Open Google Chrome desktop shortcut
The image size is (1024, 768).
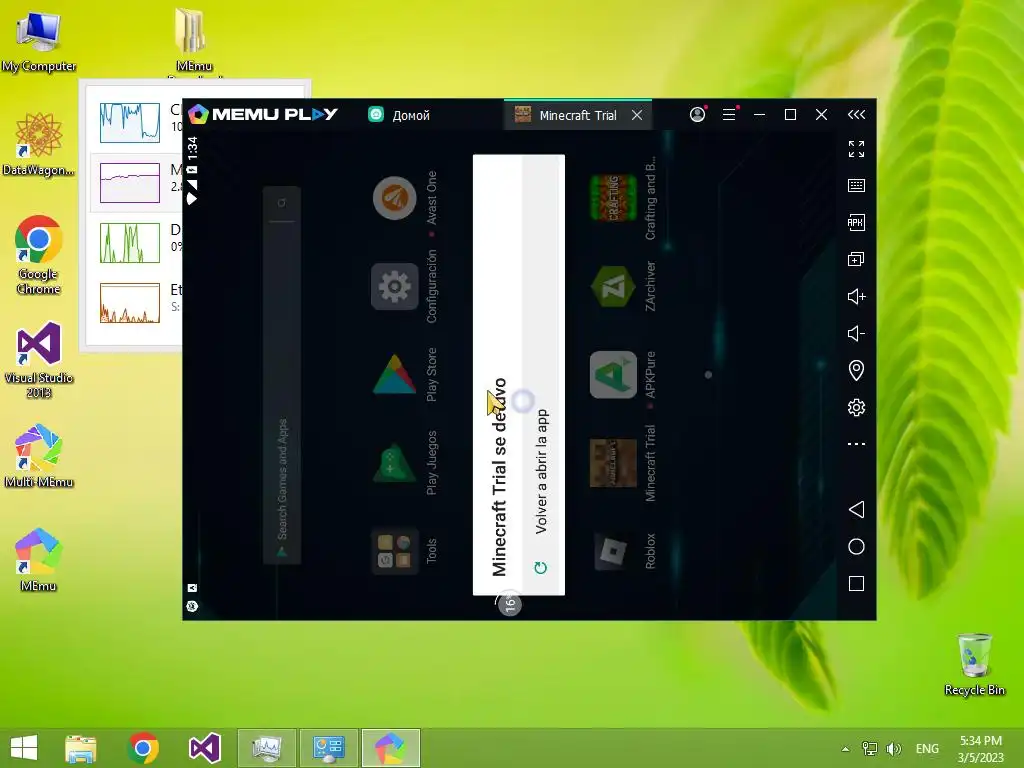coord(39,255)
